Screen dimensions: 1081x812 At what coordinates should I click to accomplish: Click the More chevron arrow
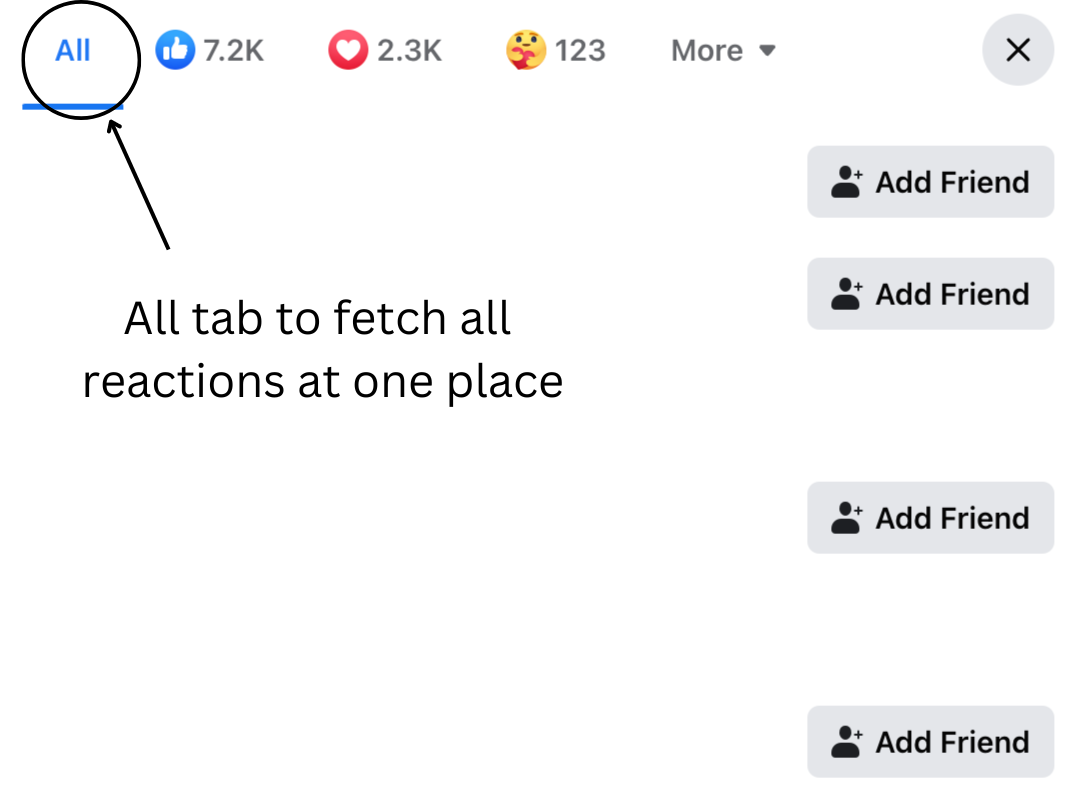pos(767,50)
